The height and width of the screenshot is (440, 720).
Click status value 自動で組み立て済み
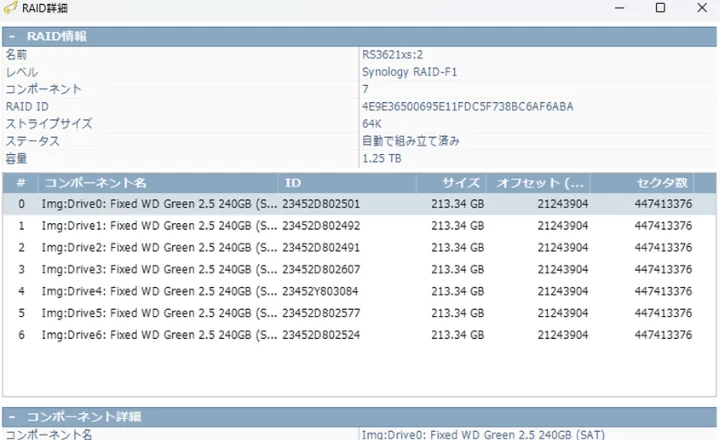pos(411,141)
